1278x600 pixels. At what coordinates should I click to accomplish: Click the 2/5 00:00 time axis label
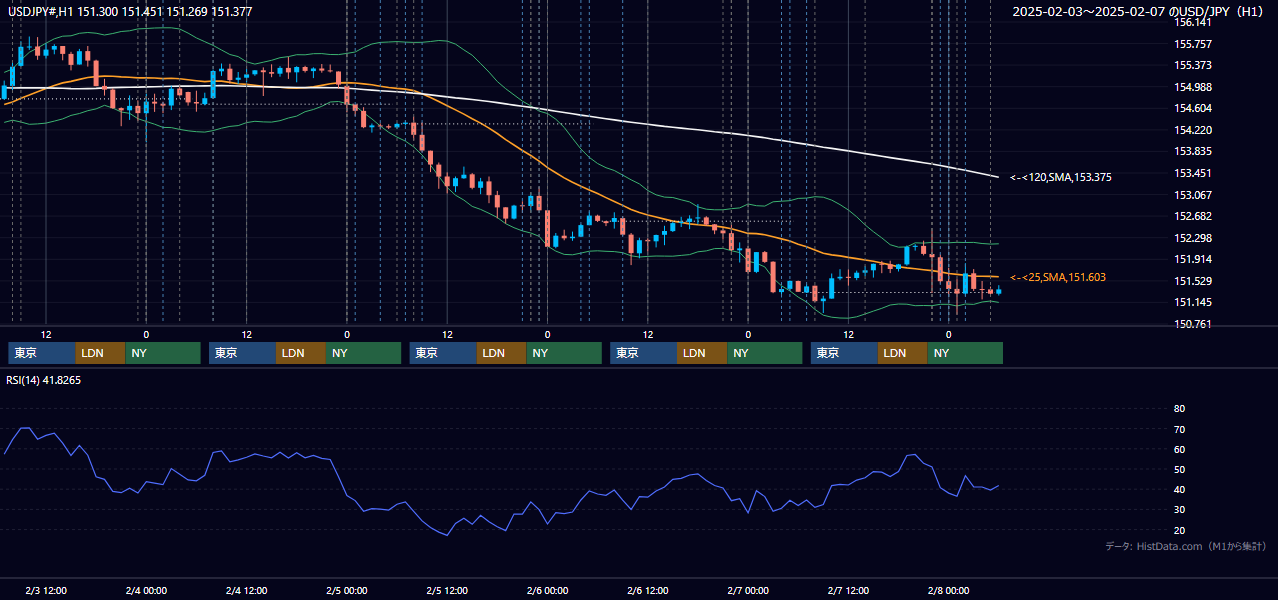click(x=347, y=591)
